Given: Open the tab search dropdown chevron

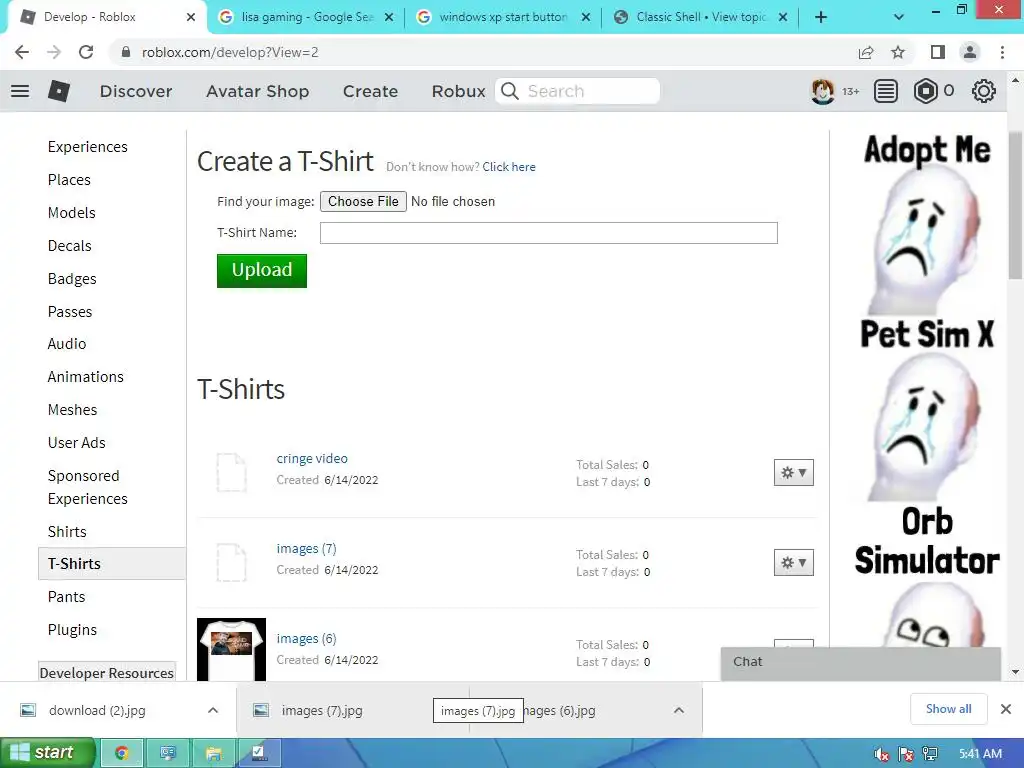Looking at the screenshot, I should pos(899,17).
